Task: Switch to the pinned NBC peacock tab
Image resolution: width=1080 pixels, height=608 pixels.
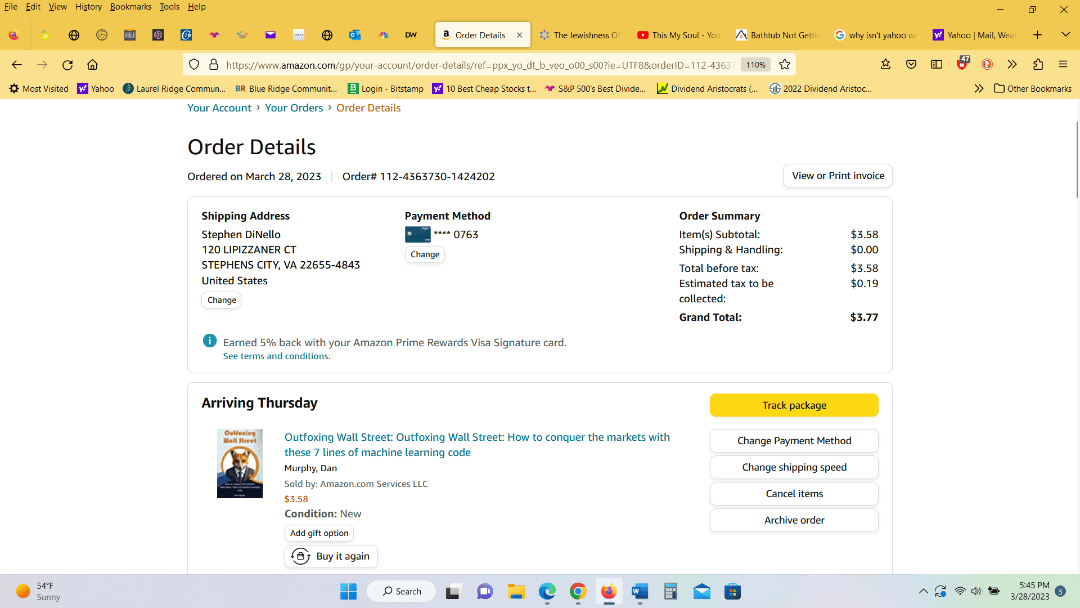Action: (x=383, y=35)
